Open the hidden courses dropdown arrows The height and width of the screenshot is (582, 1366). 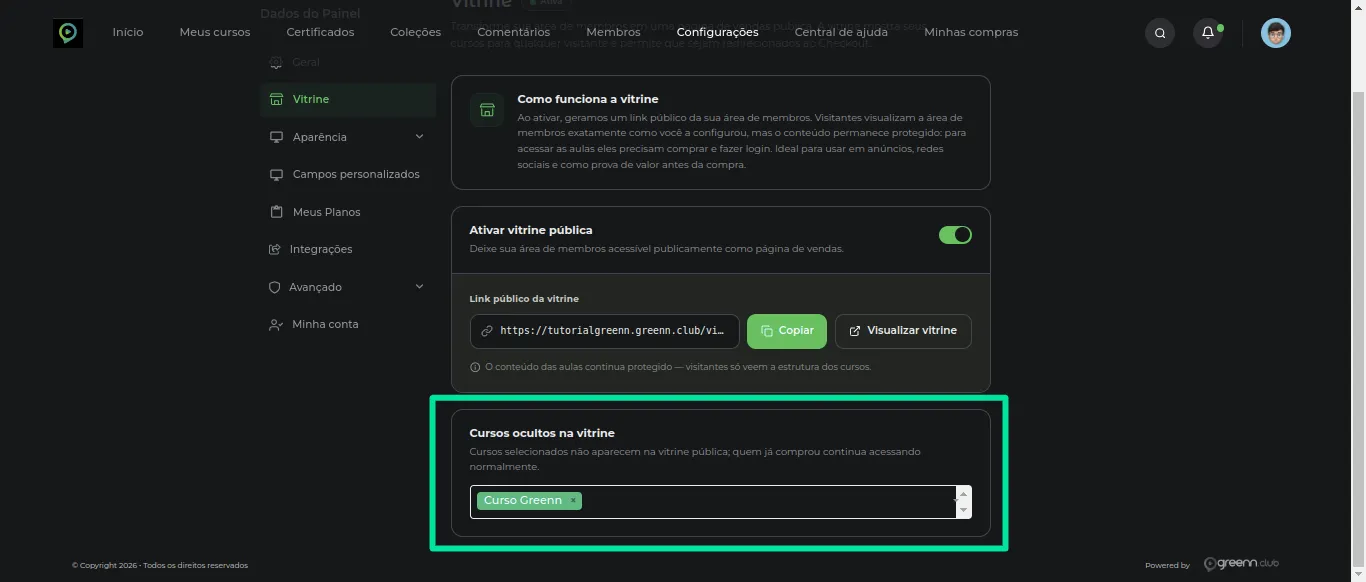(963, 502)
